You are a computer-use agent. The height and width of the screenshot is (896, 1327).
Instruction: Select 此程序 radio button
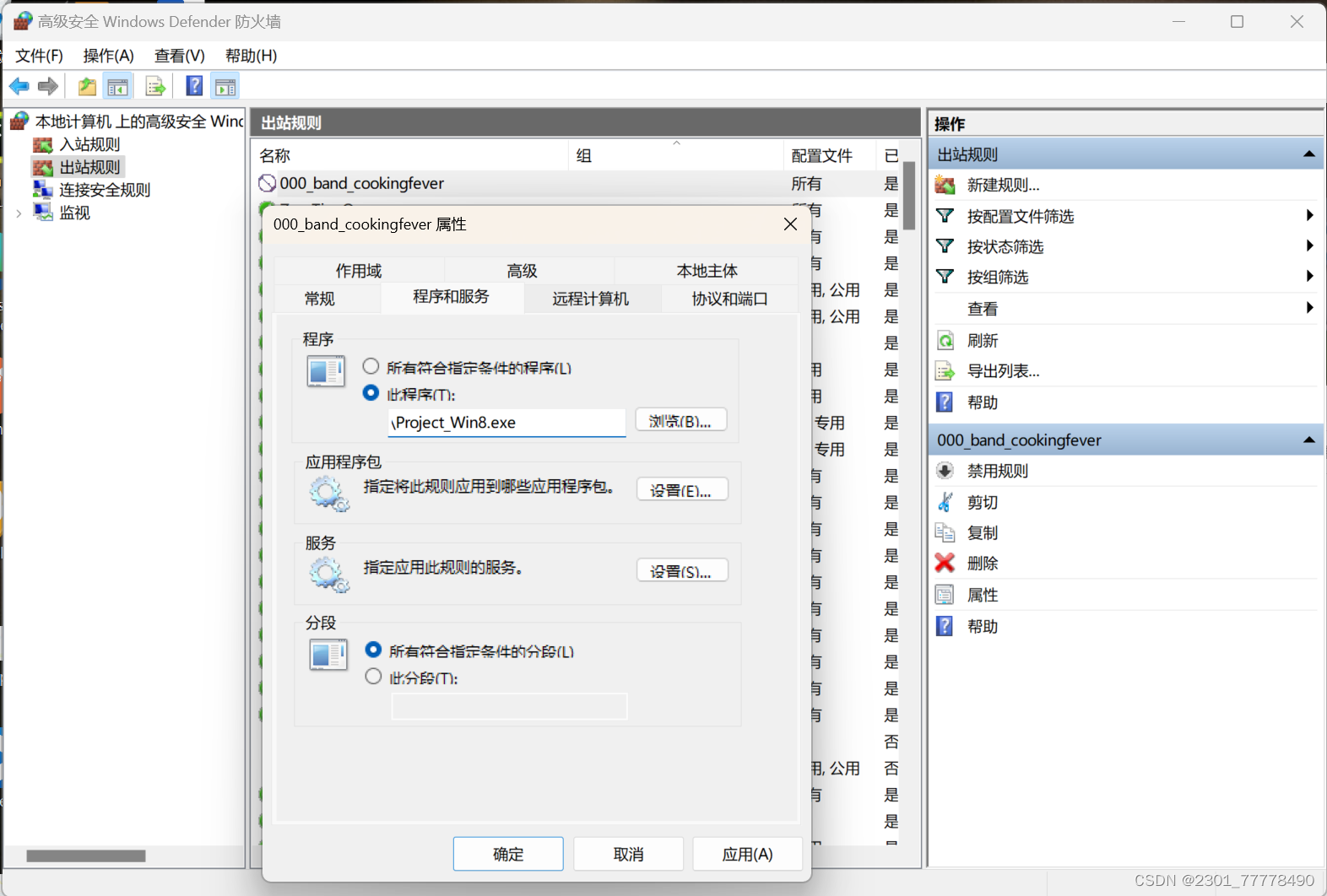pos(371,392)
